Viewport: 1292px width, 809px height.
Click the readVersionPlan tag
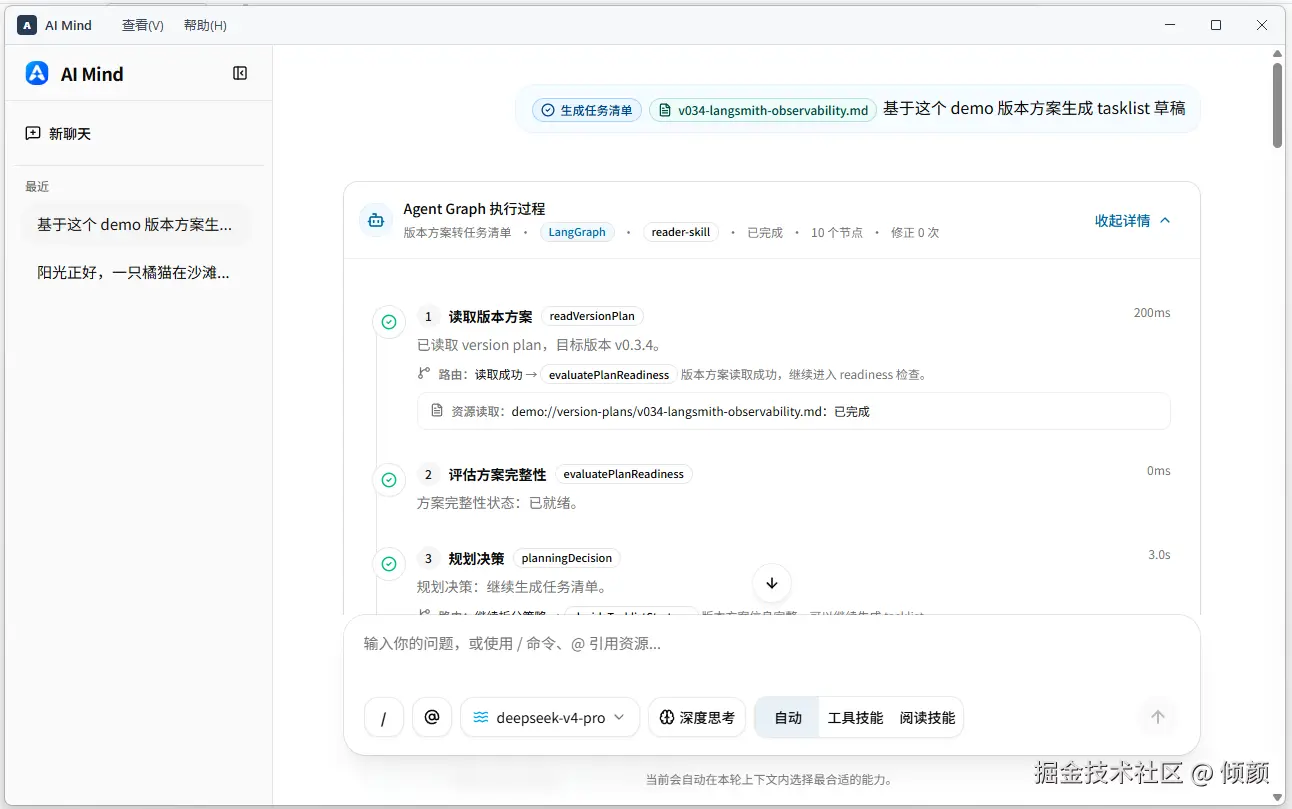click(x=592, y=316)
